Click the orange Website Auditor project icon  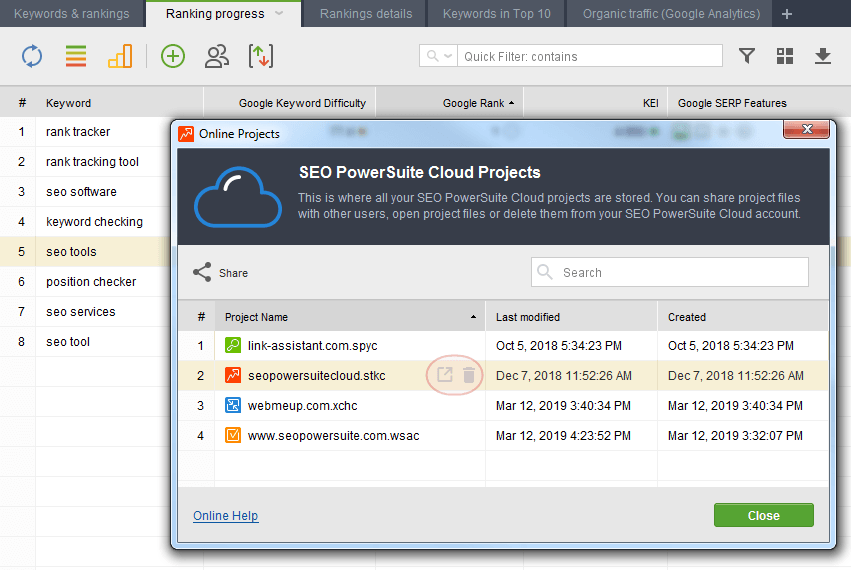coord(233,435)
